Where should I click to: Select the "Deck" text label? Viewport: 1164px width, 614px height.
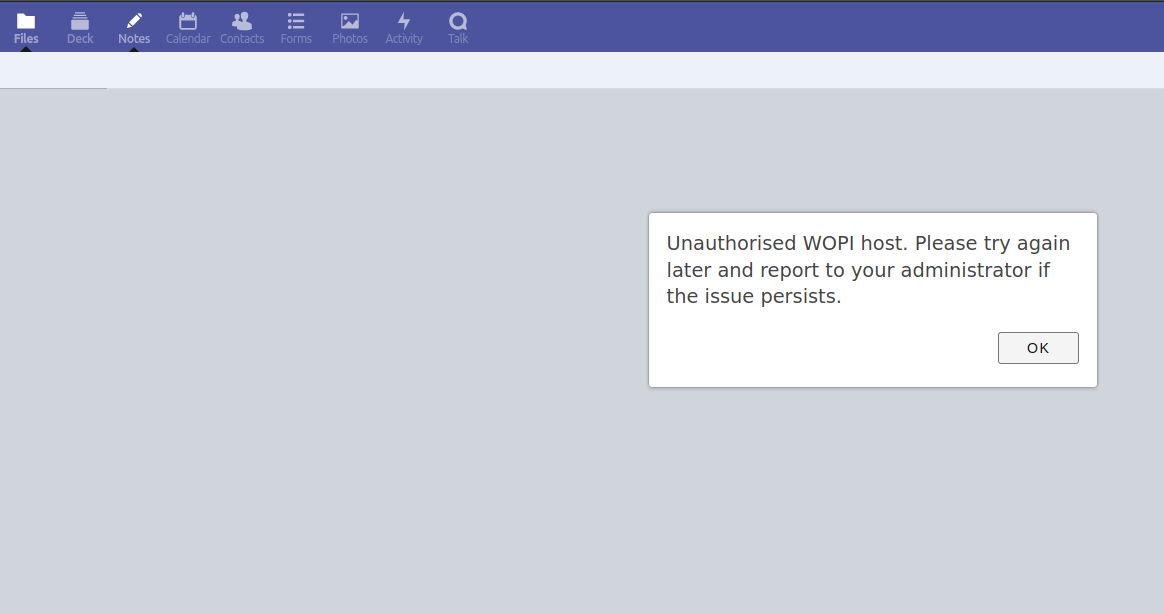(80, 39)
